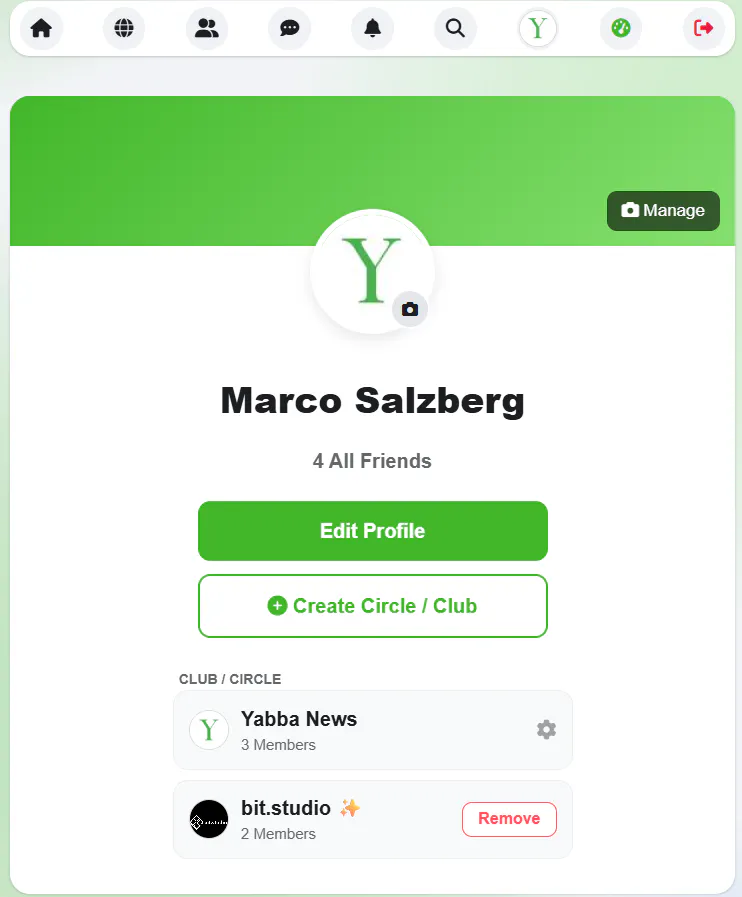This screenshot has height=897, width=742.
Task: Click the large Y profile picture
Action: 372,271
